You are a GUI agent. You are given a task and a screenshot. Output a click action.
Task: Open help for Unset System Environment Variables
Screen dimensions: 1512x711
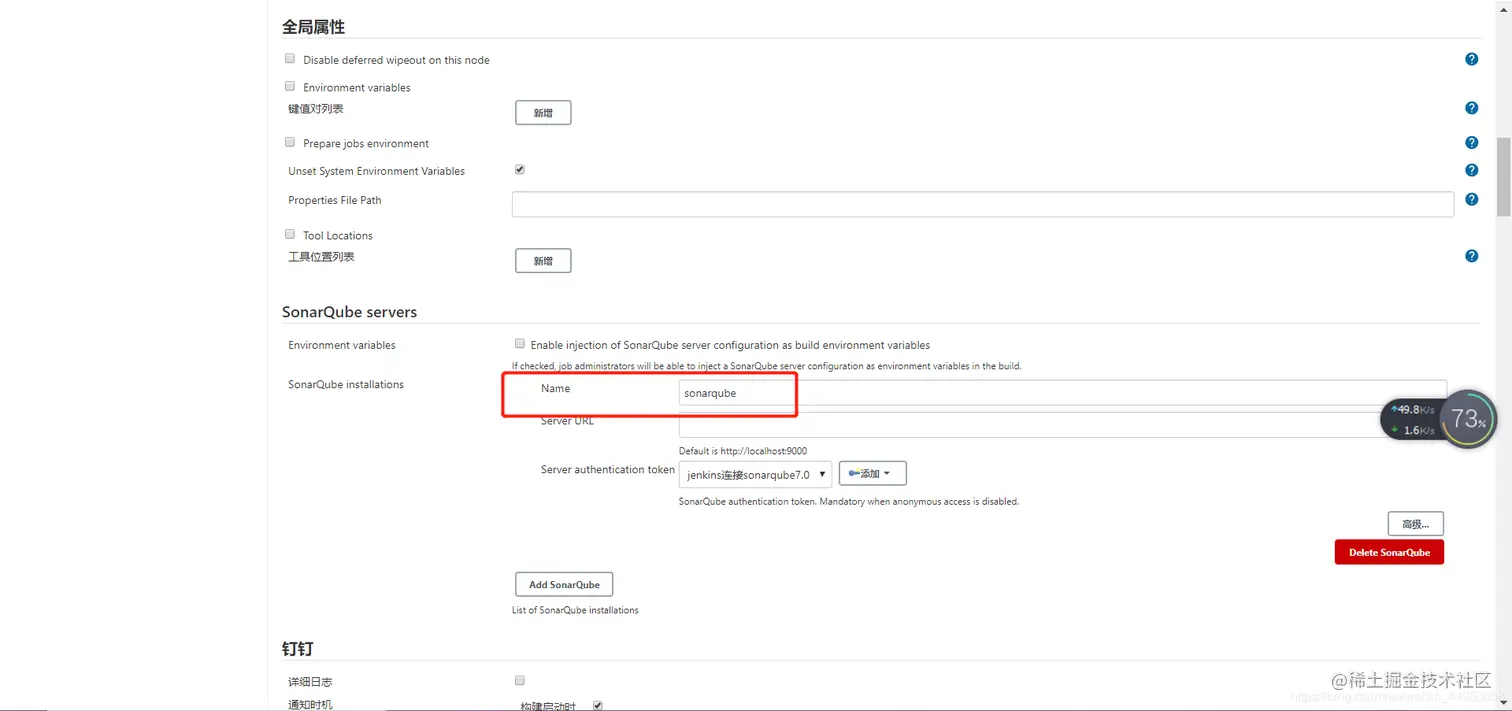1471,171
